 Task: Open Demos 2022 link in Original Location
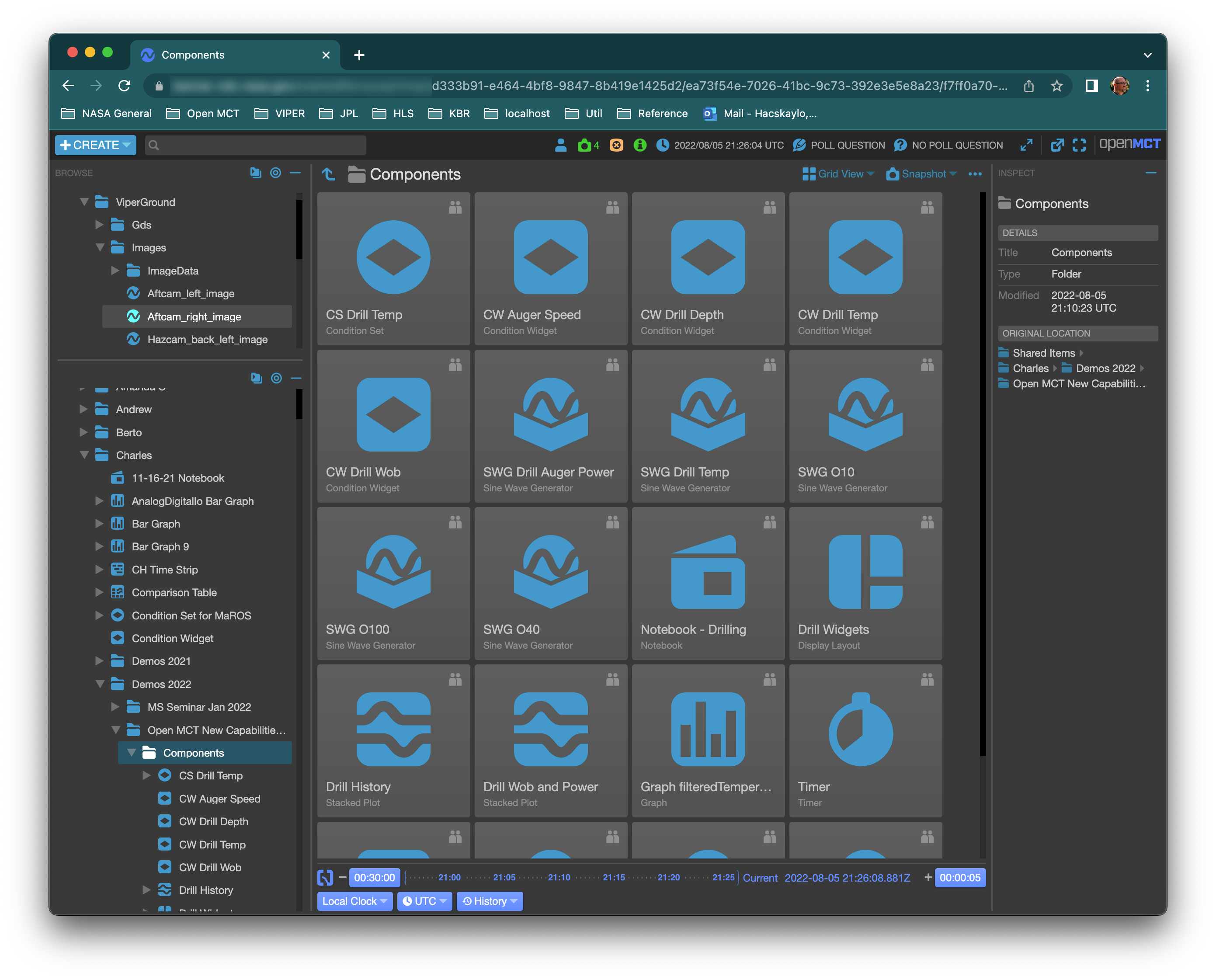click(x=1105, y=368)
